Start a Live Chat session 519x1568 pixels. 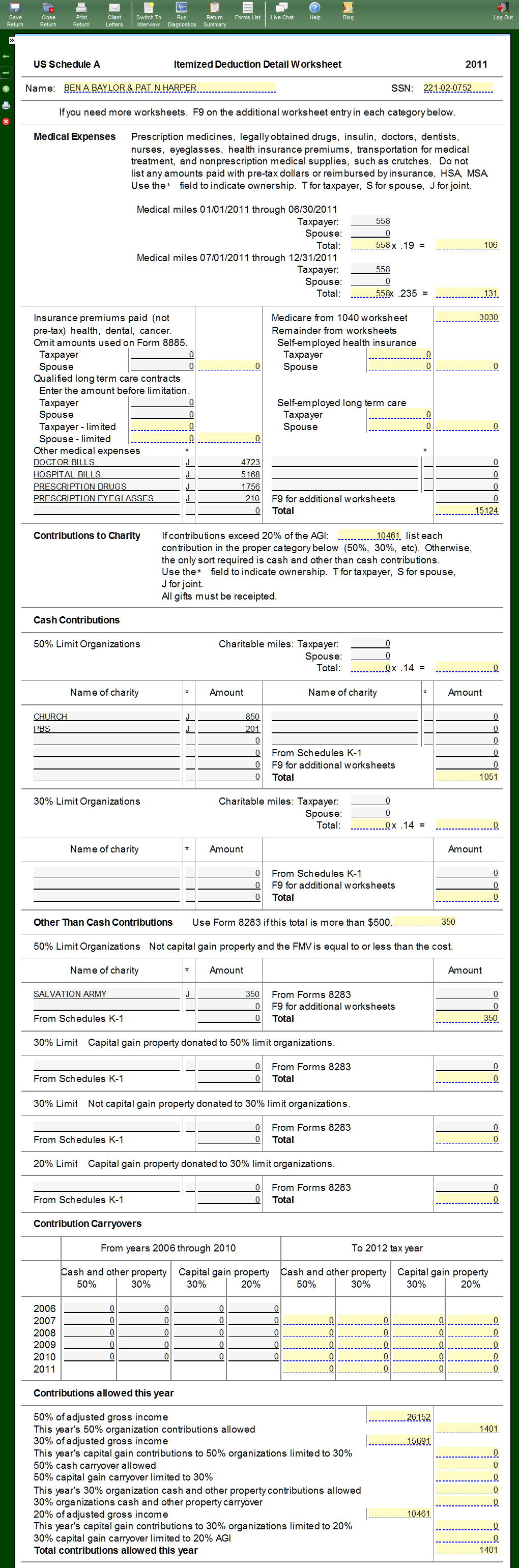[x=282, y=11]
